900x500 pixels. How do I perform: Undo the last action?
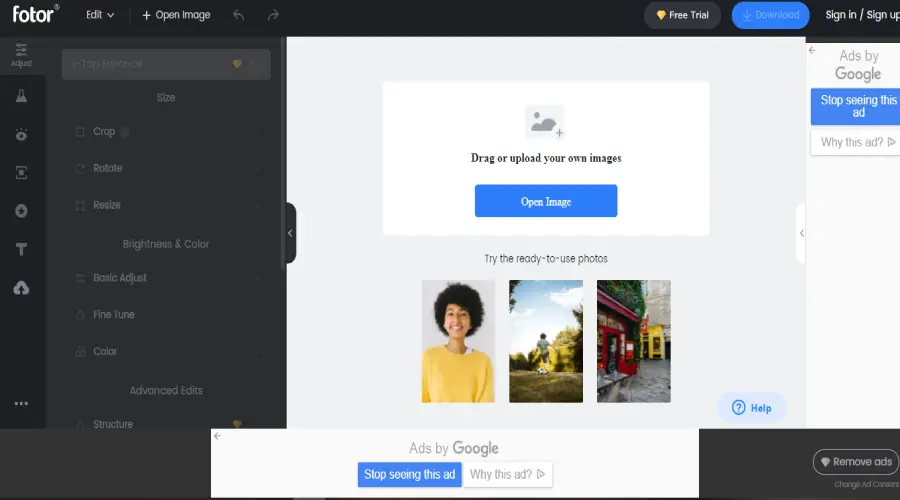pos(239,15)
